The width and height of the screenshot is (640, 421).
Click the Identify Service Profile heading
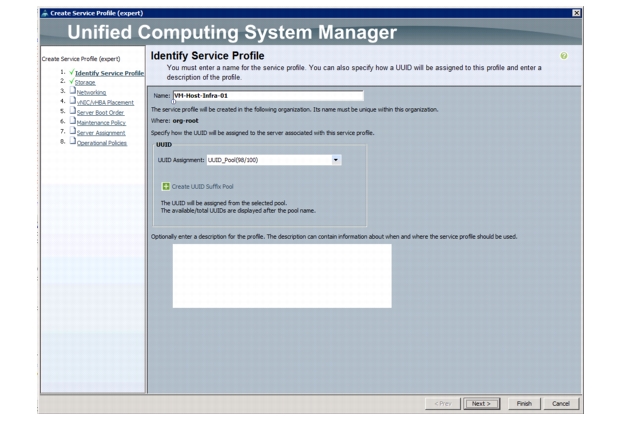(207, 56)
